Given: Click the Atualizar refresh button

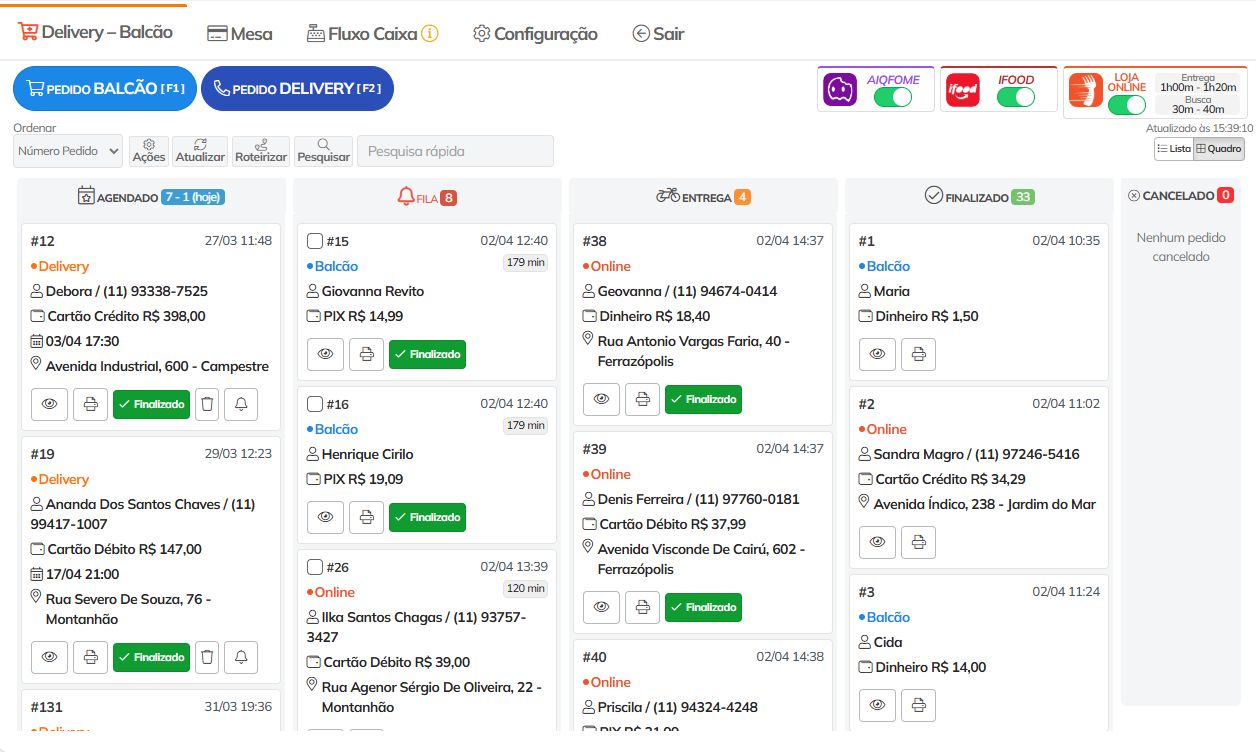Looking at the screenshot, I should (x=200, y=151).
